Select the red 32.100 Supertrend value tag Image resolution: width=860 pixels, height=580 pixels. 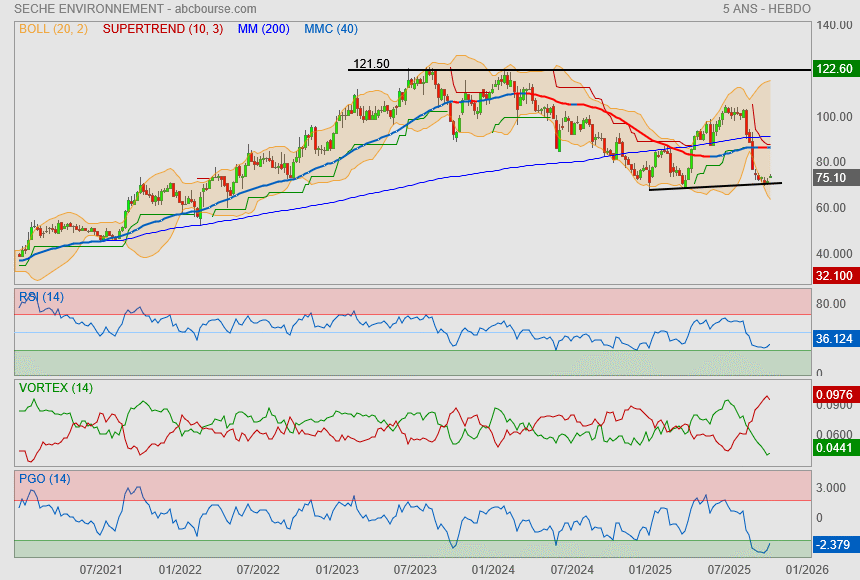[x=833, y=275]
